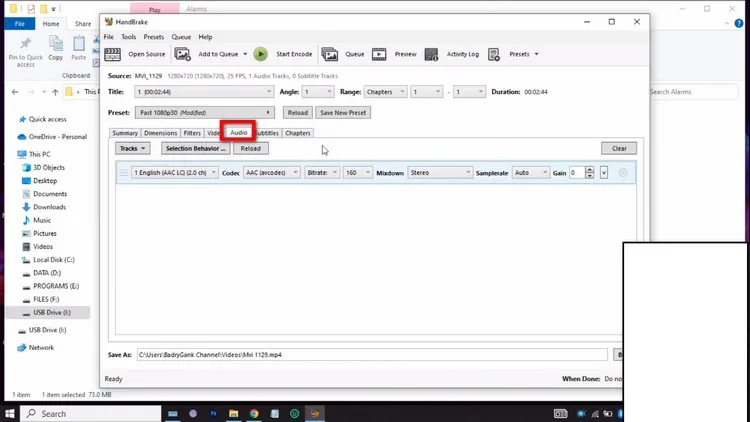Expand Add to Queue dropdown arrow
The image size is (750, 422).
click(245, 54)
